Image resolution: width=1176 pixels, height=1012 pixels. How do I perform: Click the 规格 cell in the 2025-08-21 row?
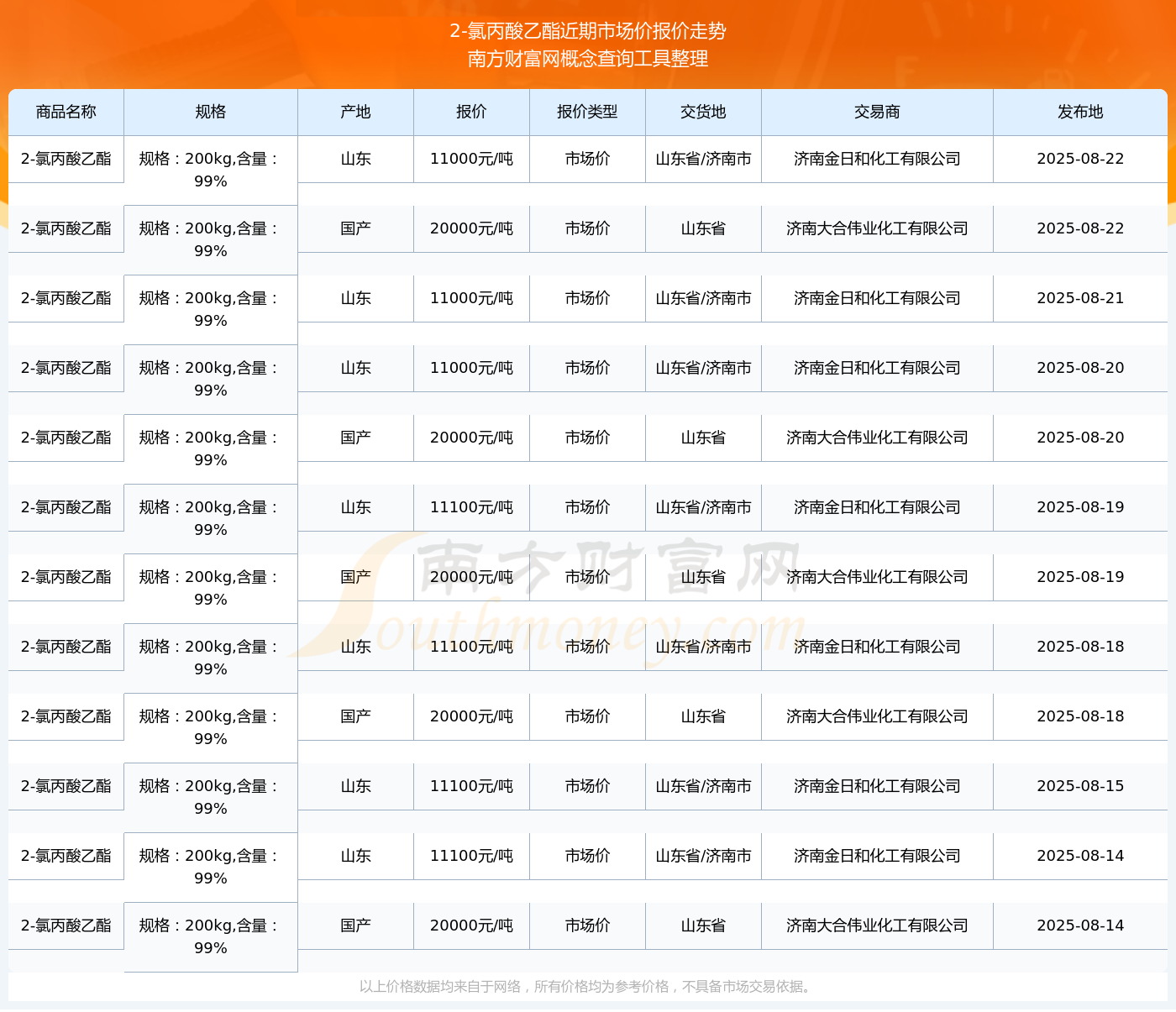[x=211, y=309]
